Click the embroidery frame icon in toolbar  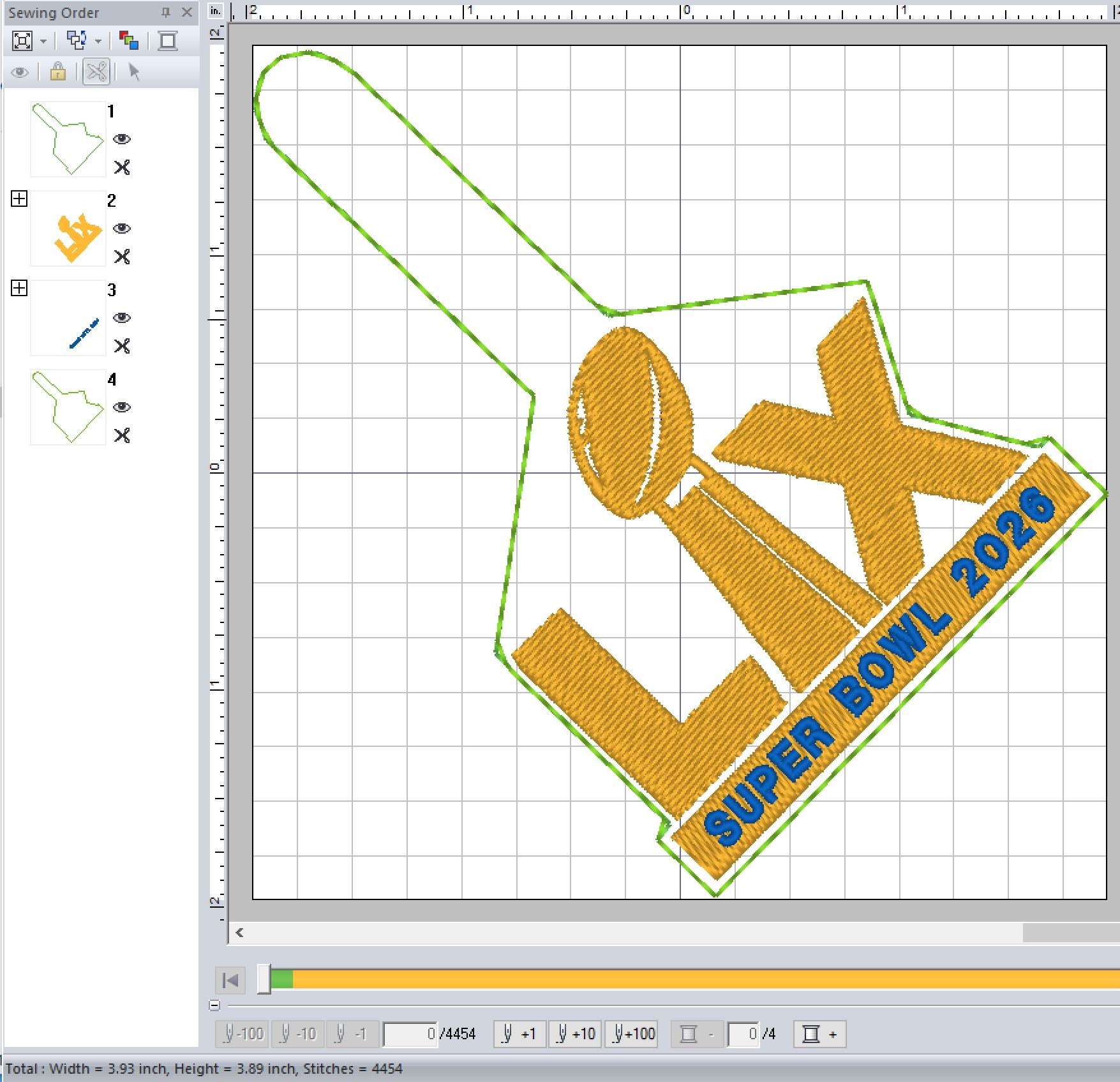point(168,41)
